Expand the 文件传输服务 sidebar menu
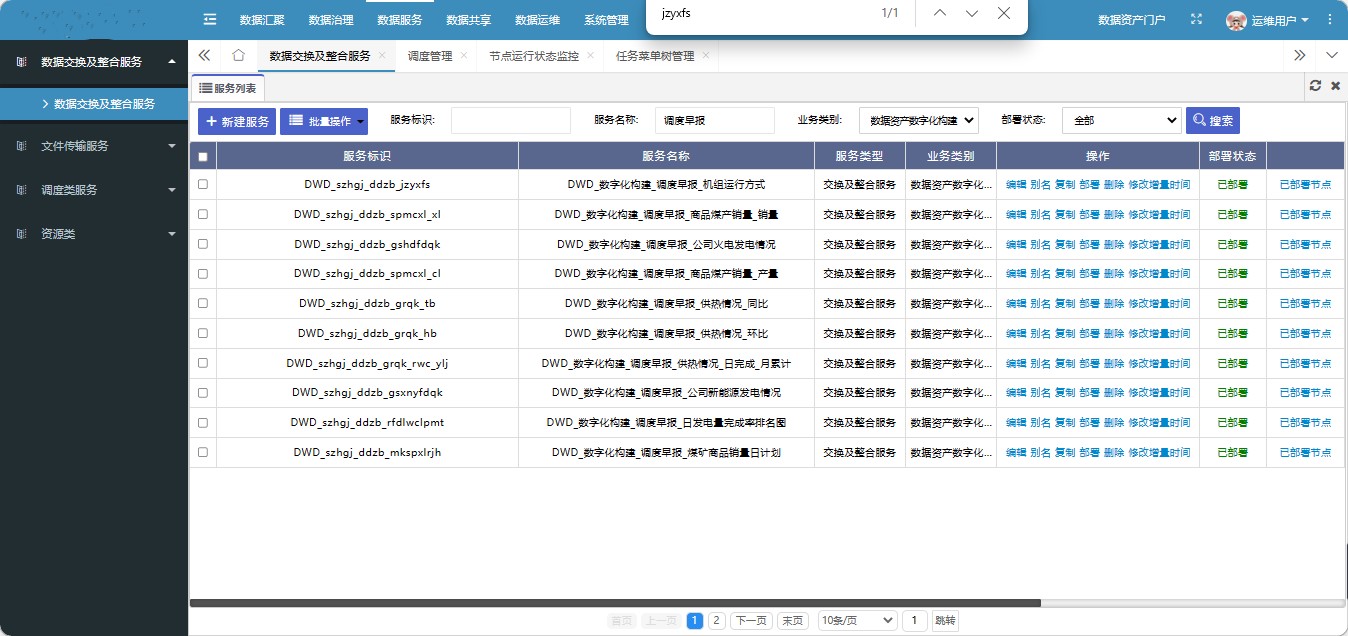Screen dimensions: 1348x636 point(94,146)
